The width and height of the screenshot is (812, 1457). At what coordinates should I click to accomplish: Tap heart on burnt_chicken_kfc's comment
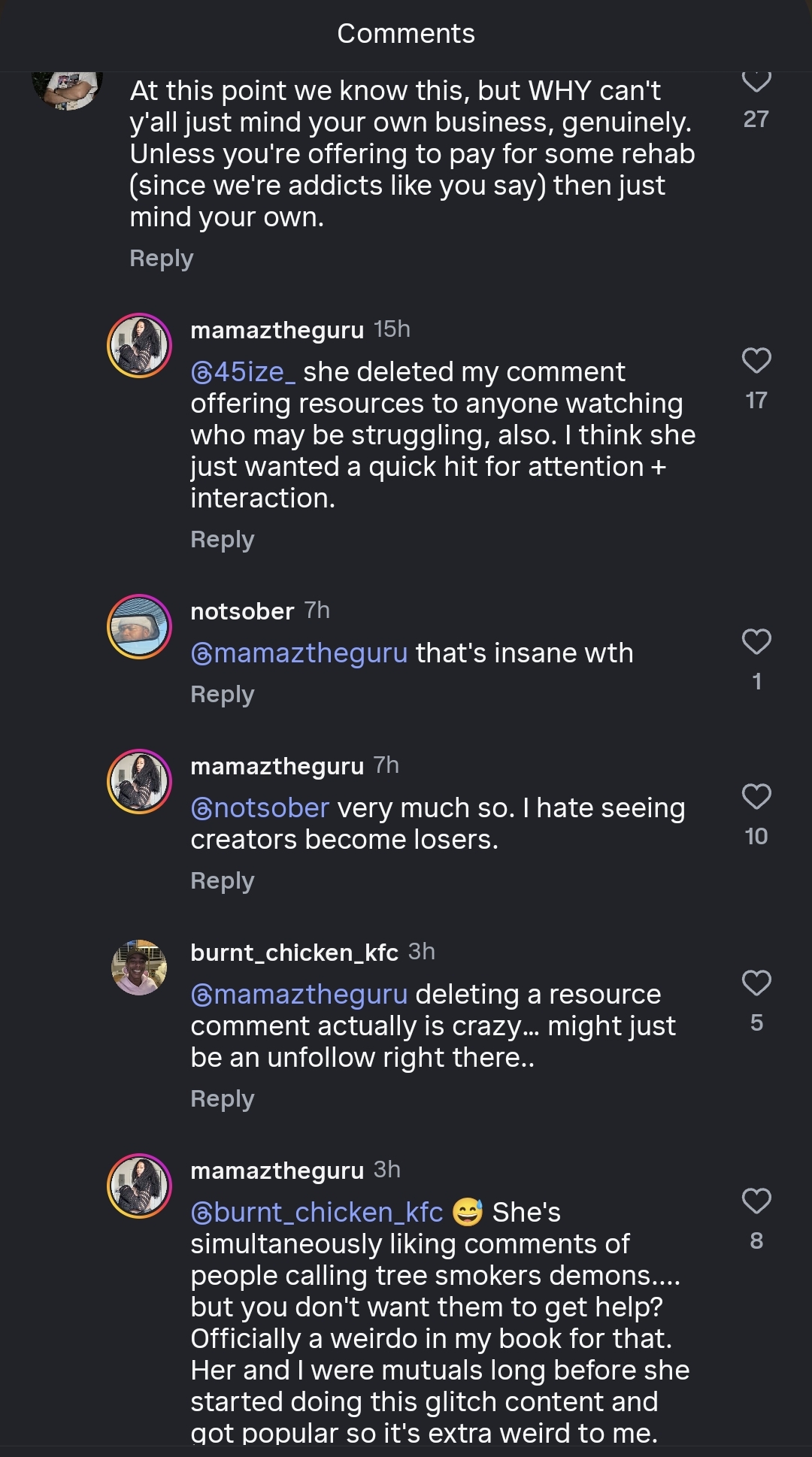(x=756, y=983)
